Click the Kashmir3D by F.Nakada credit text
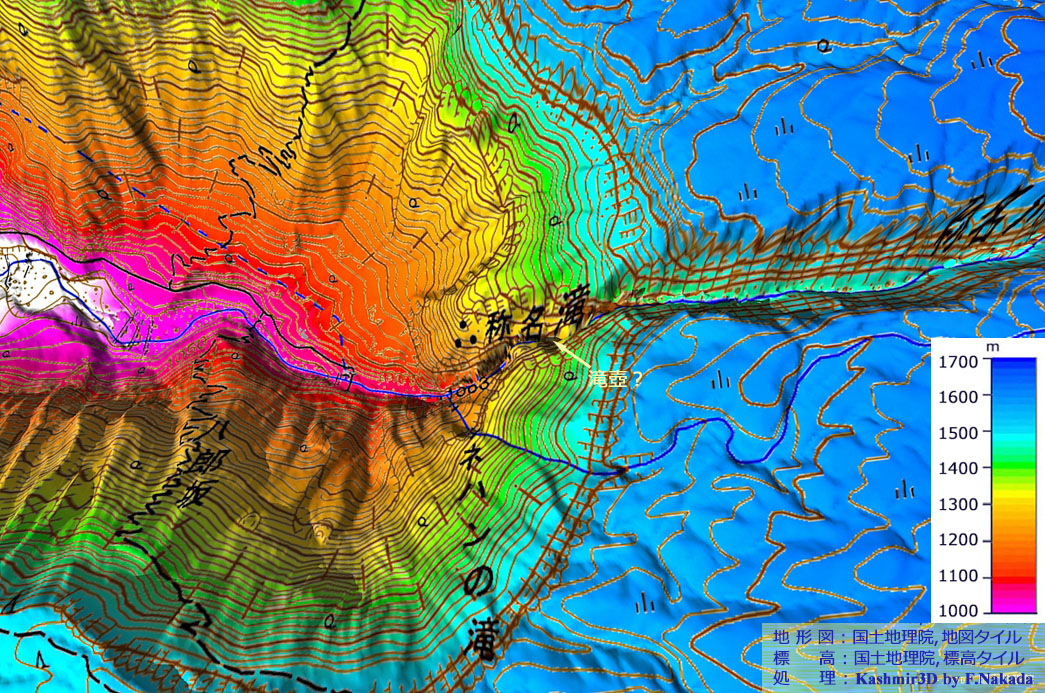The image size is (1045, 693). point(937,678)
